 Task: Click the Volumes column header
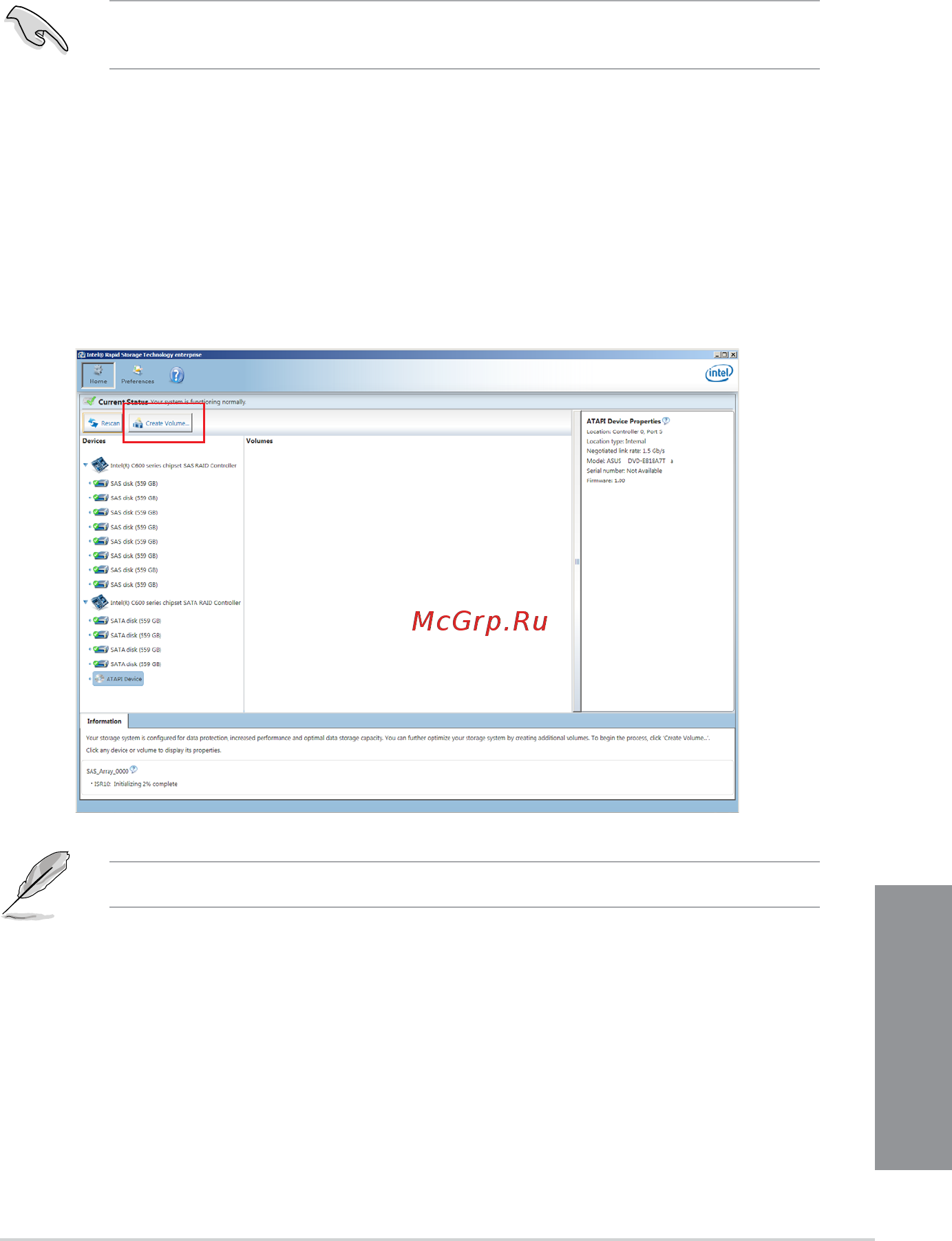pos(260,441)
